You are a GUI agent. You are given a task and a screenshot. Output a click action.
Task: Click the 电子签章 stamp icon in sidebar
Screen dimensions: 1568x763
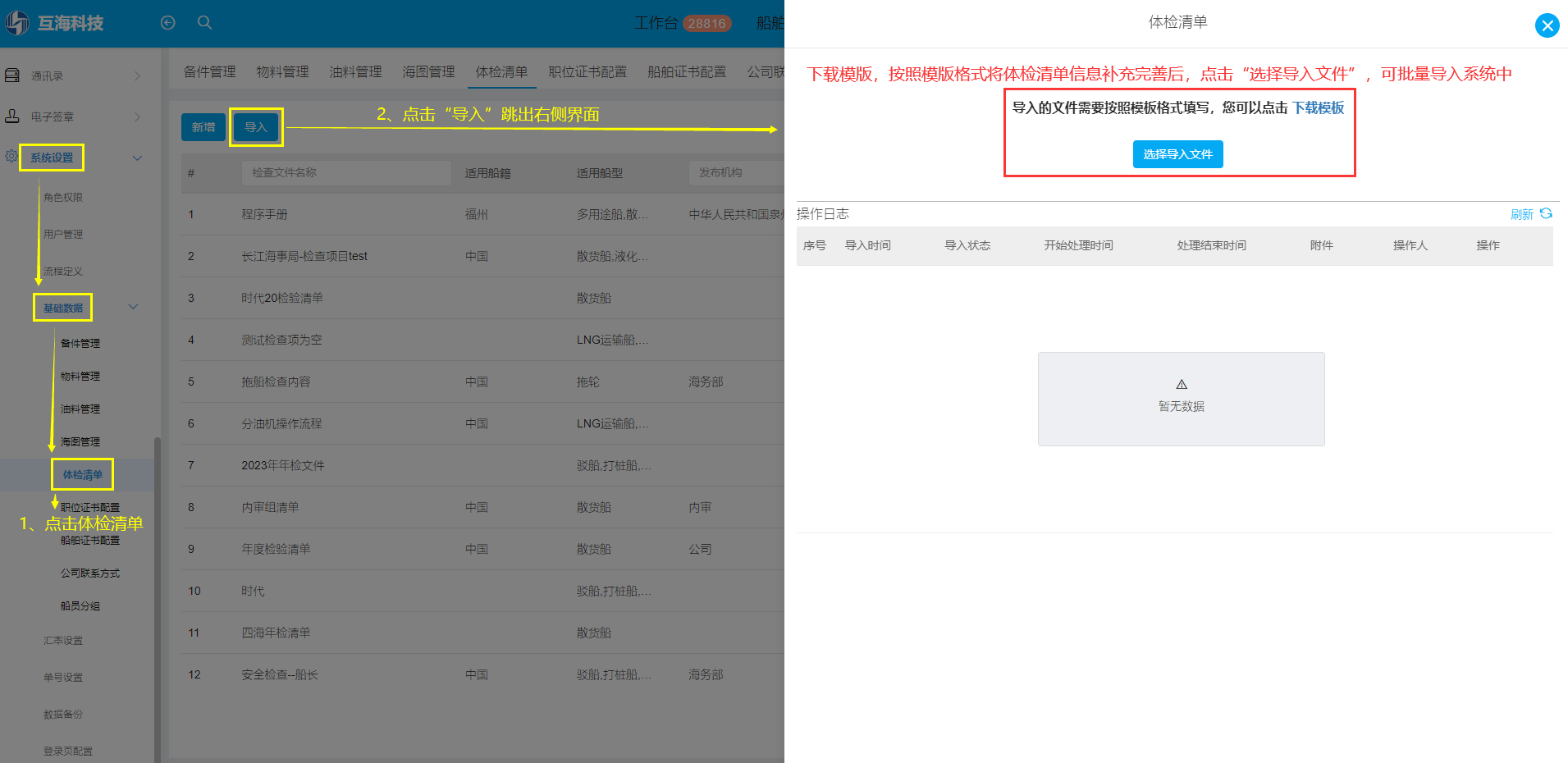12,117
